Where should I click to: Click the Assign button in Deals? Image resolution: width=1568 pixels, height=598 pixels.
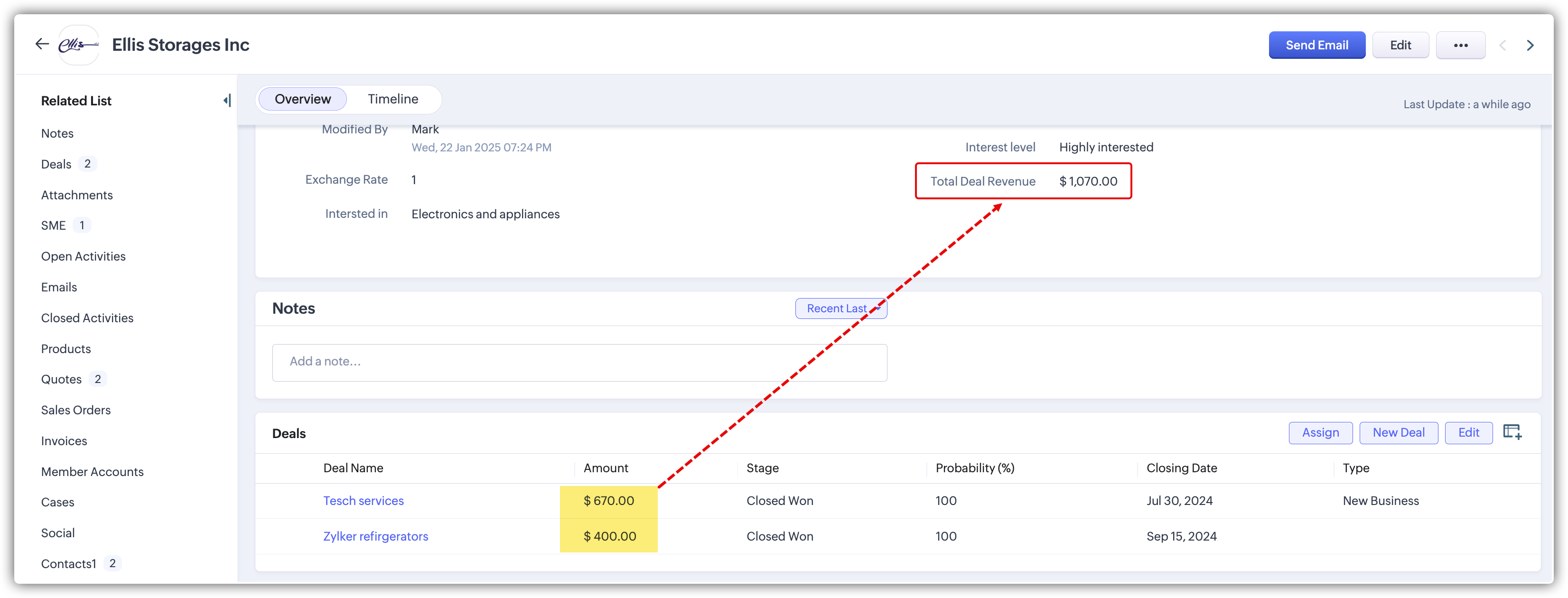tap(1320, 432)
